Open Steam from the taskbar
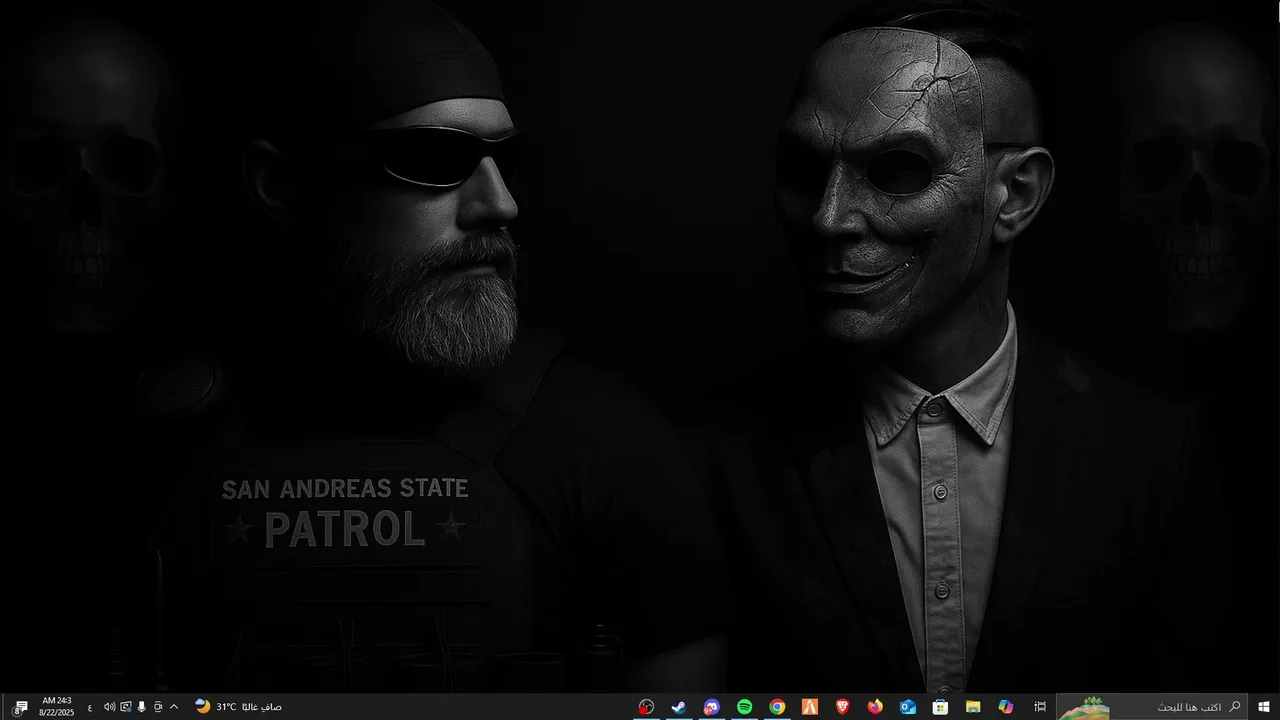 click(679, 707)
